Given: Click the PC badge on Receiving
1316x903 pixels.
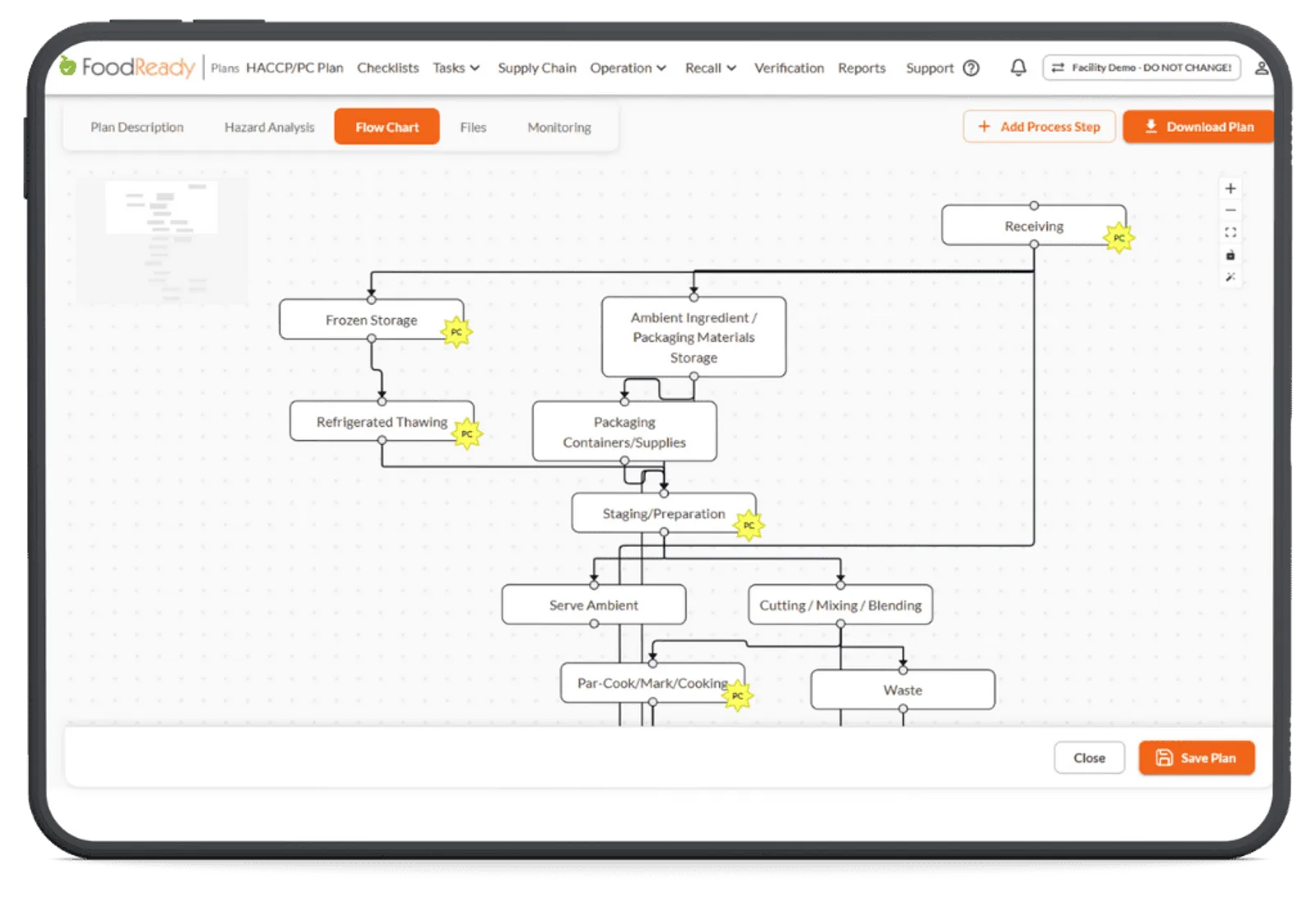Looking at the screenshot, I should [1119, 238].
